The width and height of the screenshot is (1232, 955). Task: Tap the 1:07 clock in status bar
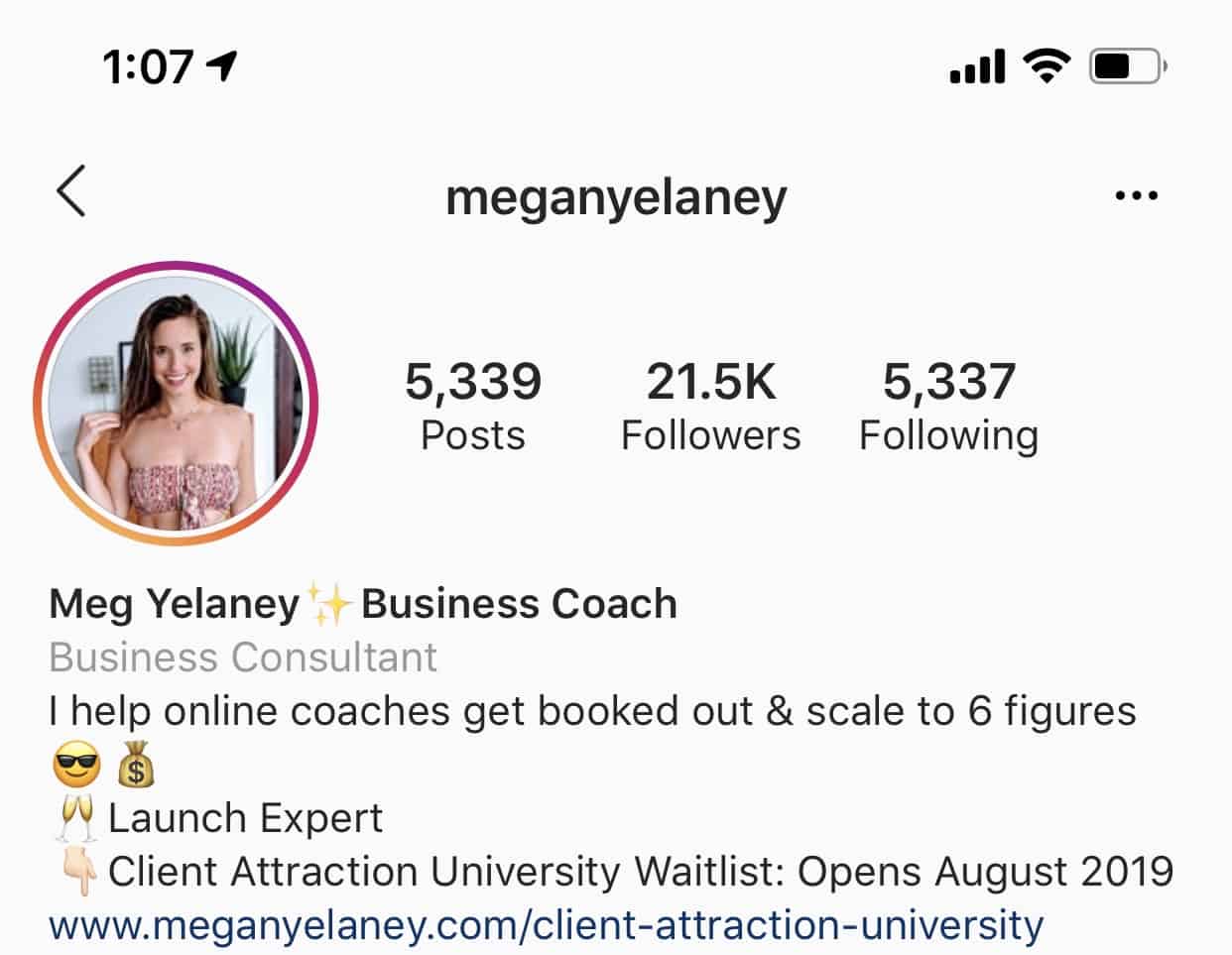[x=148, y=66]
